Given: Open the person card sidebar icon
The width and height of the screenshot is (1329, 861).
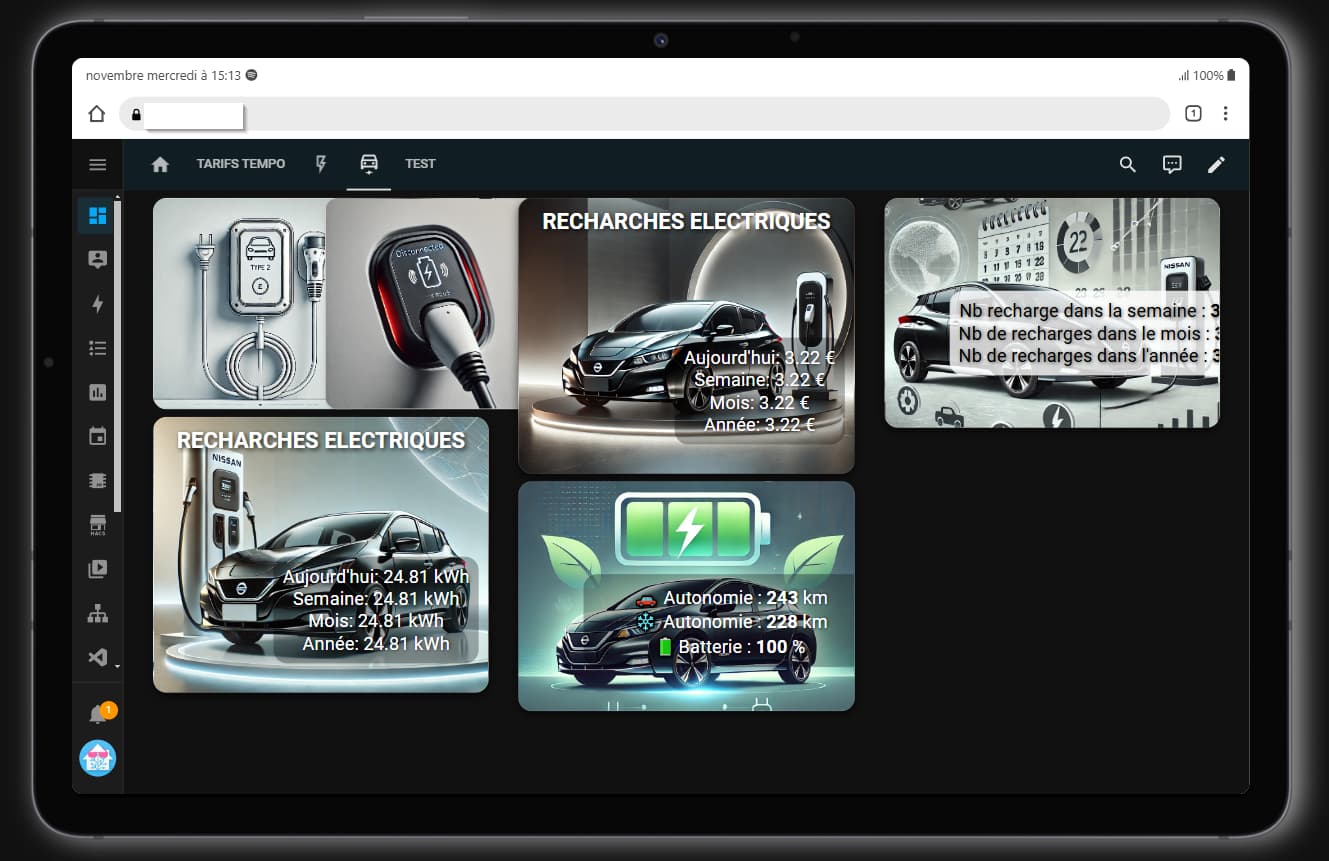Looking at the screenshot, I should pyautogui.click(x=97, y=260).
